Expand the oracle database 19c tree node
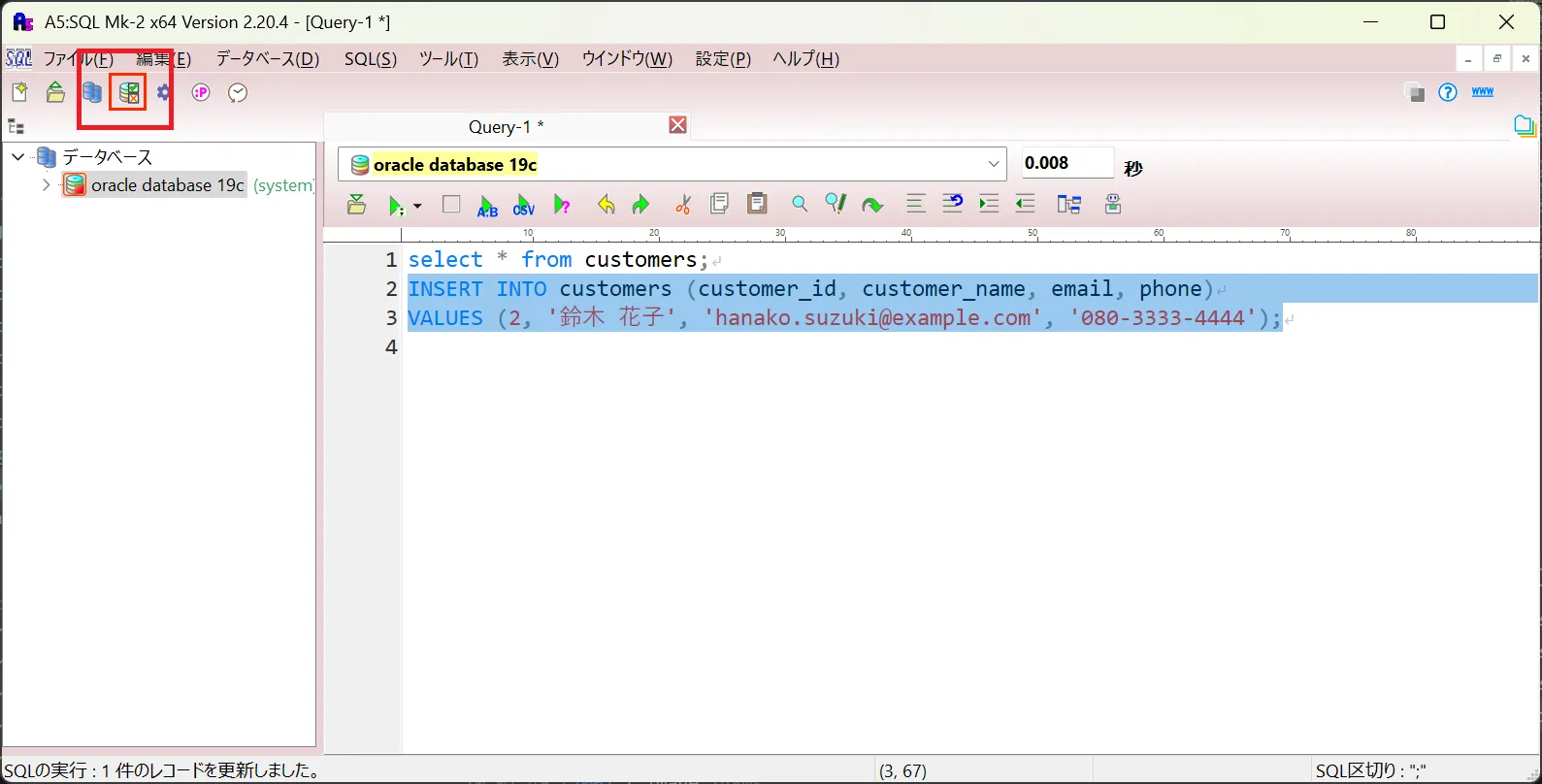Screen dimensions: 1542x784 (46, 184)
